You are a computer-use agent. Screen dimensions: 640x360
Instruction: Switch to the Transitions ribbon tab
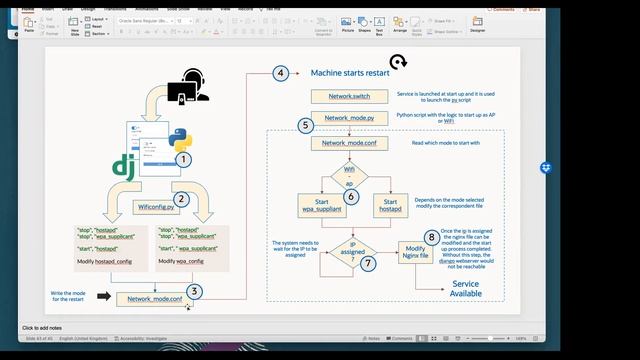click(x=115, y=9)
